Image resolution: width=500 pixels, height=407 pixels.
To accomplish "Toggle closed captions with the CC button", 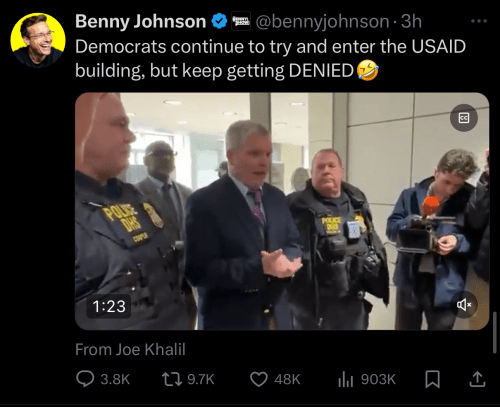I will (x=464, y=118).
